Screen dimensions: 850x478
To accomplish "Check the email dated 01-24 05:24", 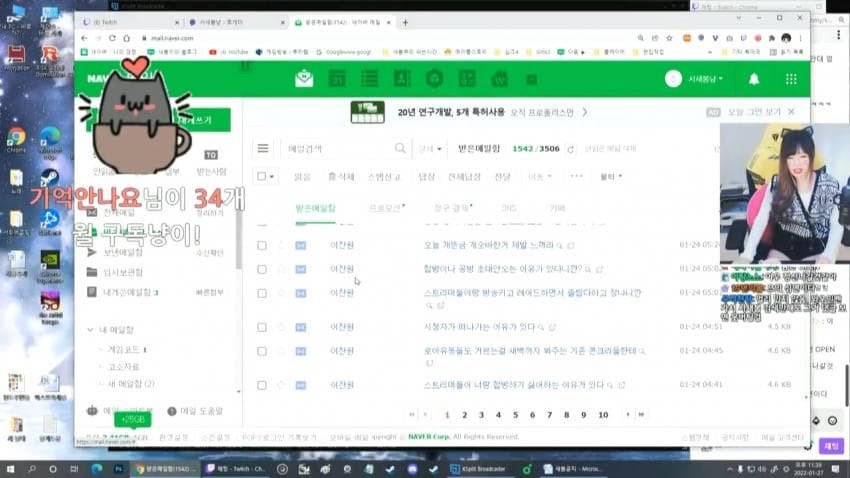I will pos(262,246).
